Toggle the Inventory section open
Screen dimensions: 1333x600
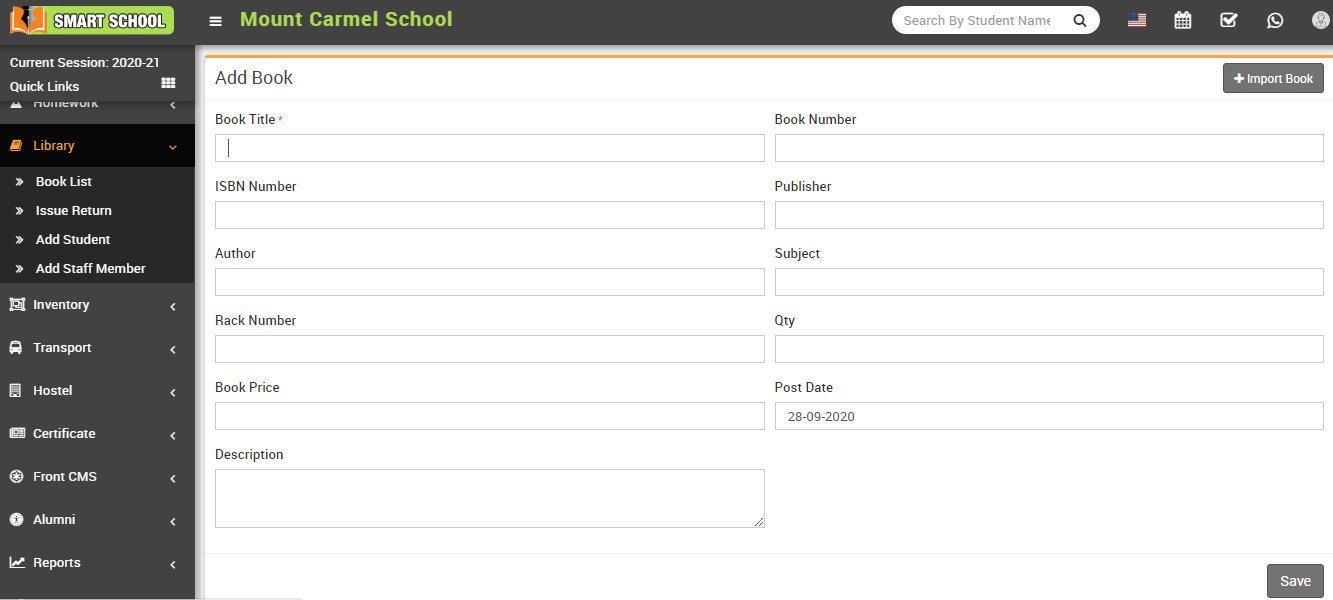coord(97,304)
